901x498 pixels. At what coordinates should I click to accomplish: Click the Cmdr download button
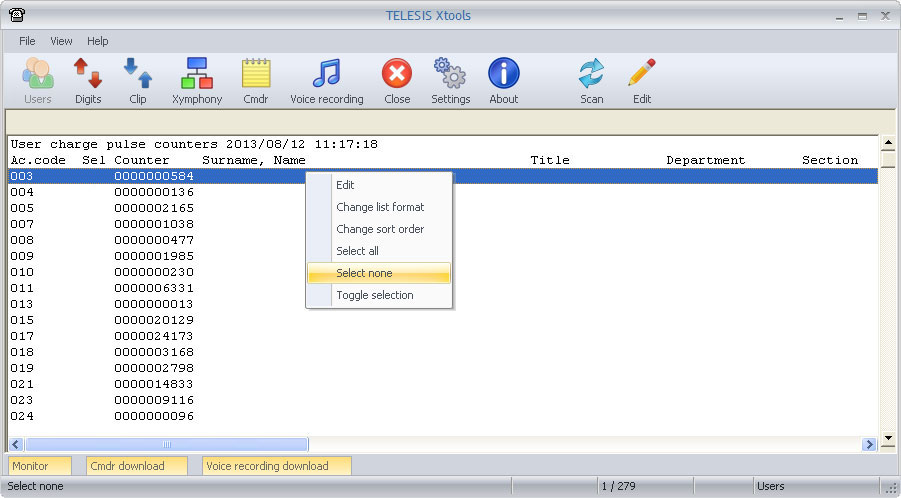(137, 465)
